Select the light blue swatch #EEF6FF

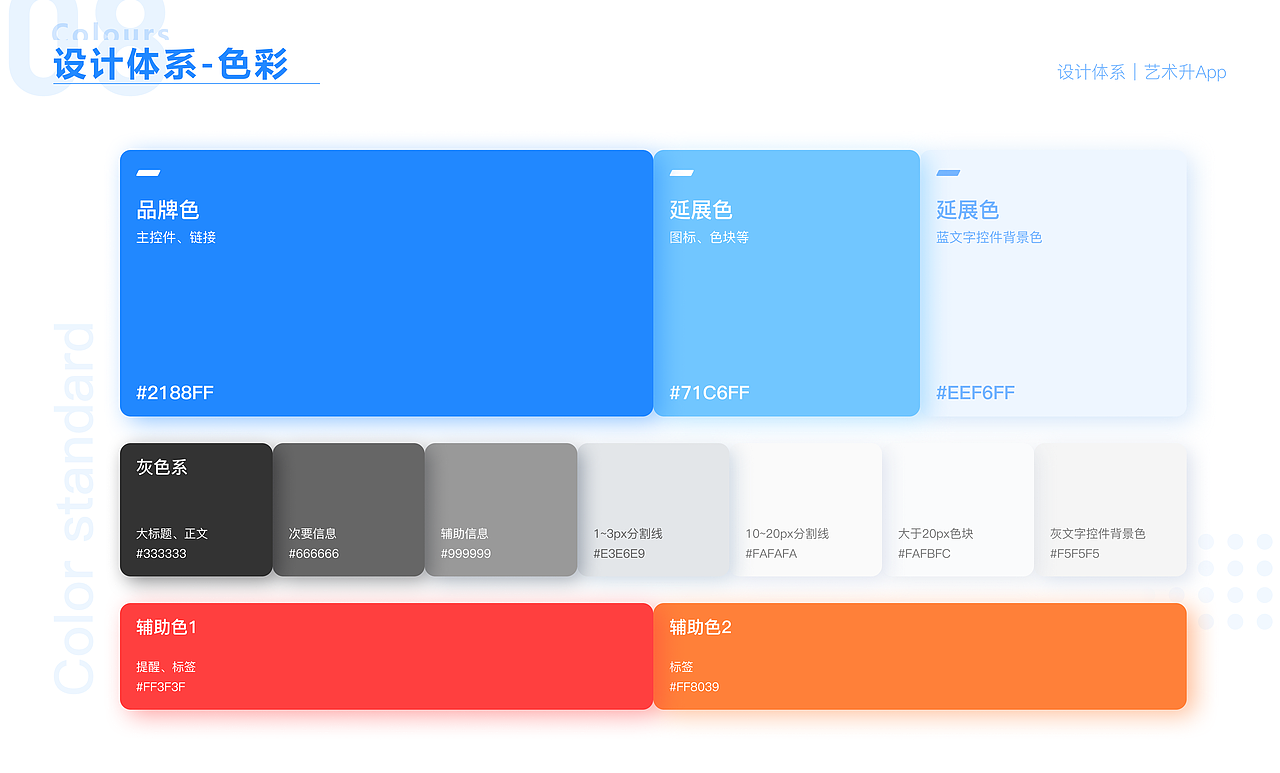(x=1053, y=283)
